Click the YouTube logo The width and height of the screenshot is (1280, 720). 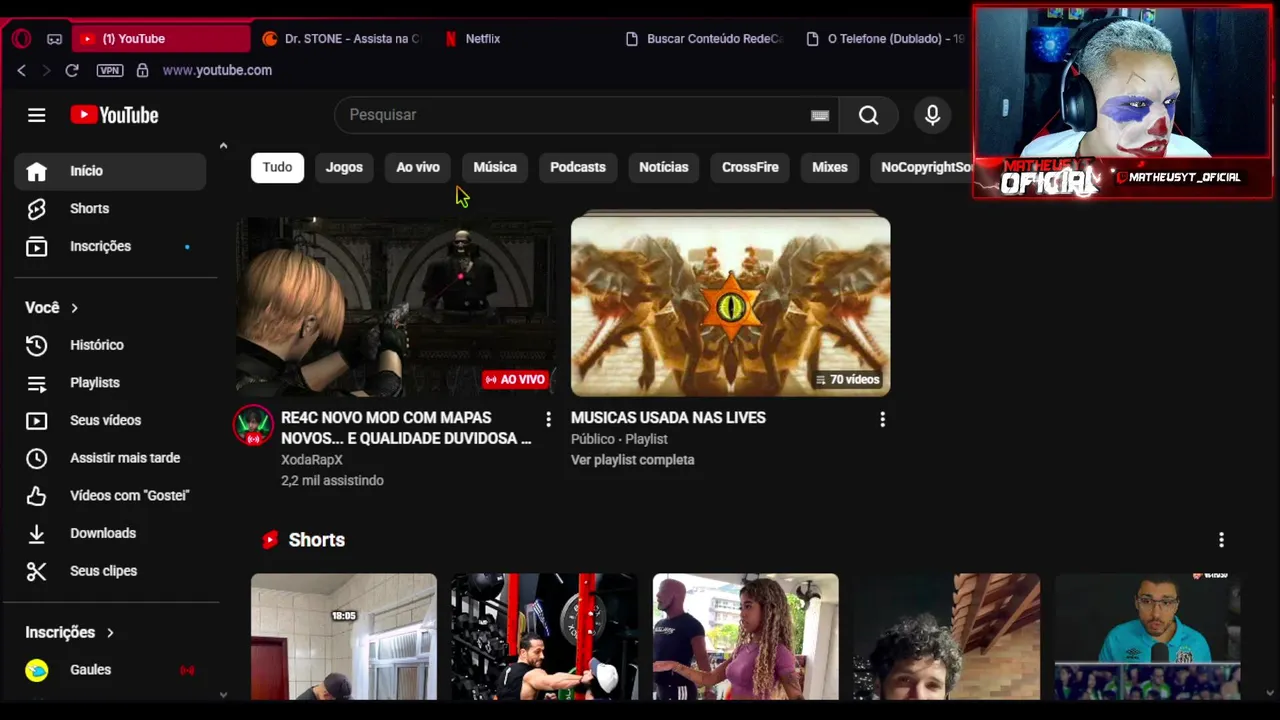point(114,115)
